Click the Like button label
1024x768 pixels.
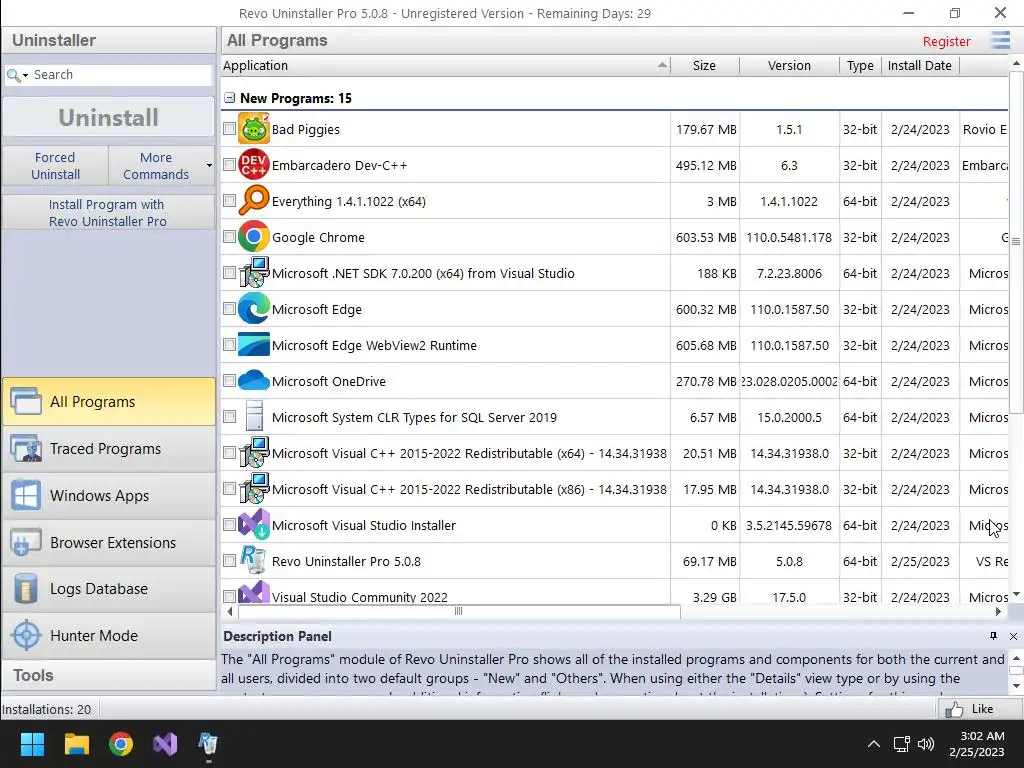coord(982,709)
